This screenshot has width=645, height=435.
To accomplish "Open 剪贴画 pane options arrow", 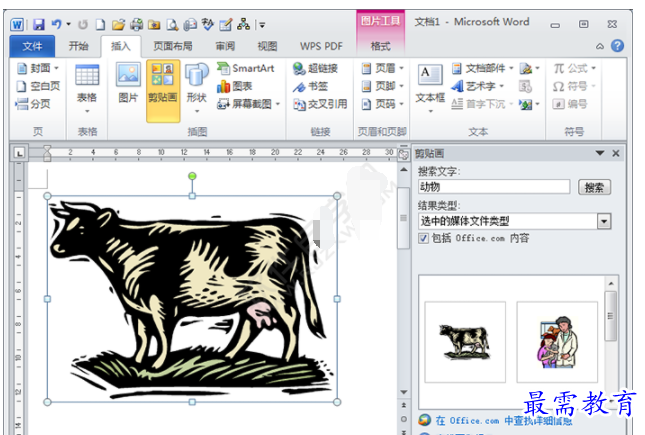I will click(600, 153).
